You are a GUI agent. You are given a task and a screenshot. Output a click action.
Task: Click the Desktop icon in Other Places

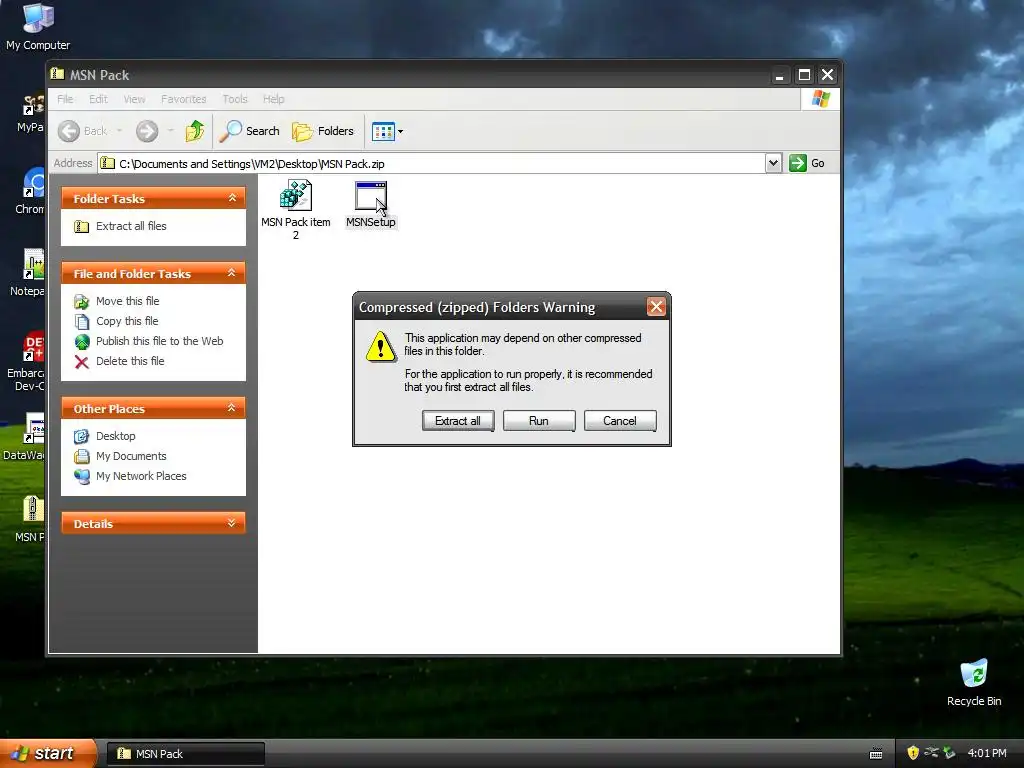pyautogui.click(x=82, y=436)
